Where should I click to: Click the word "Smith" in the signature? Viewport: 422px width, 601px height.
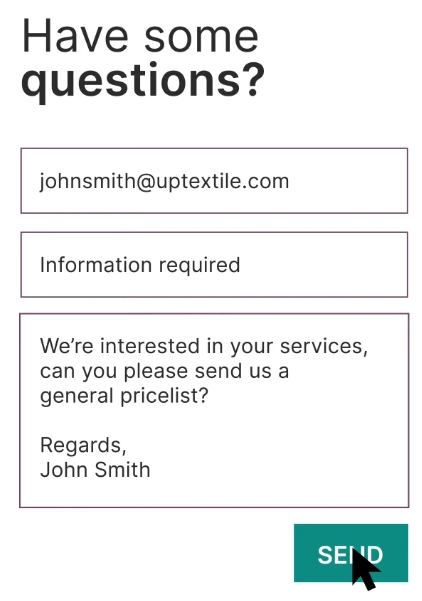(x=122, y=470)
